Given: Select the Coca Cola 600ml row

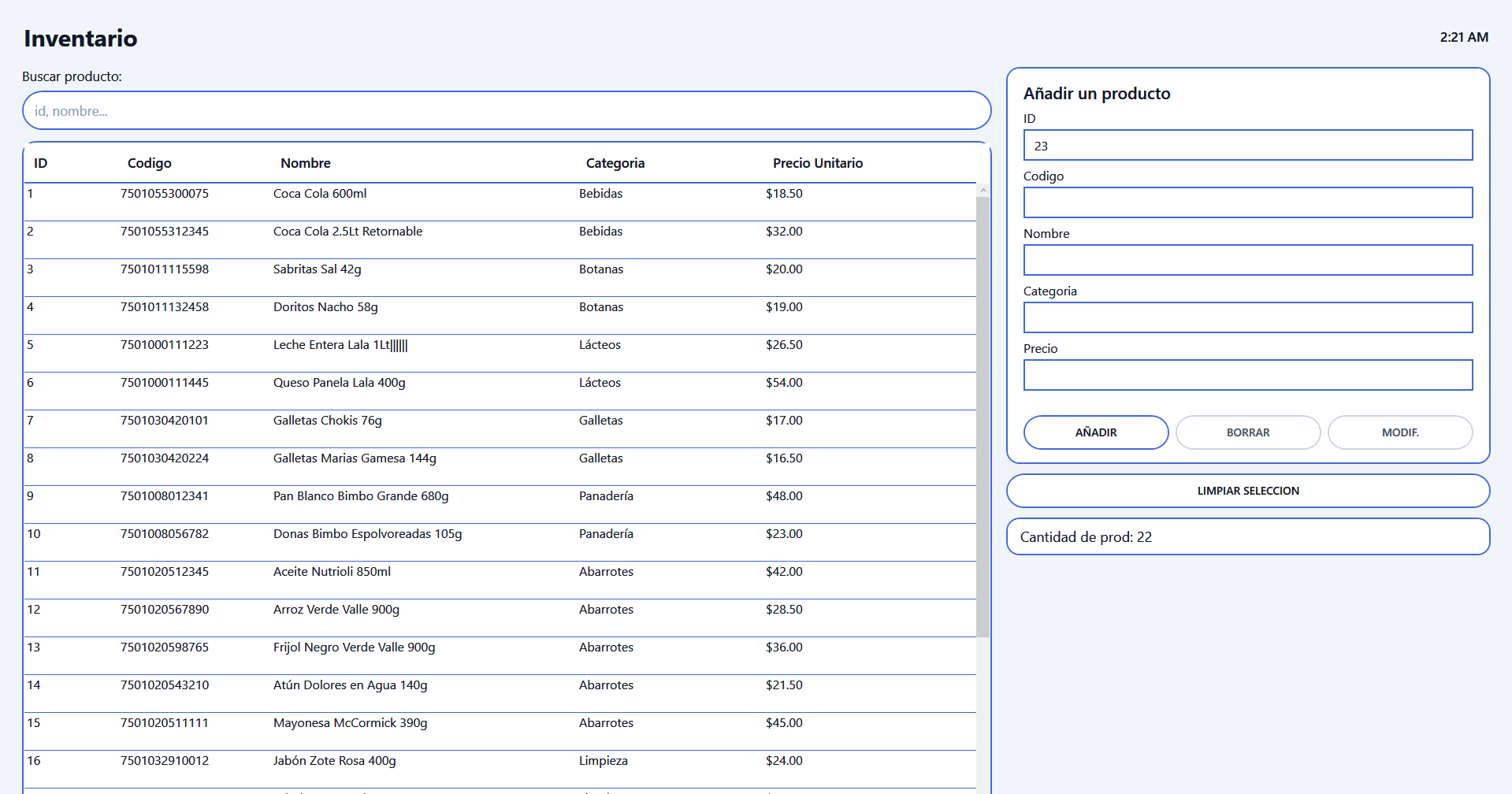Looking at the screenshot, I should tap(500, 202).
